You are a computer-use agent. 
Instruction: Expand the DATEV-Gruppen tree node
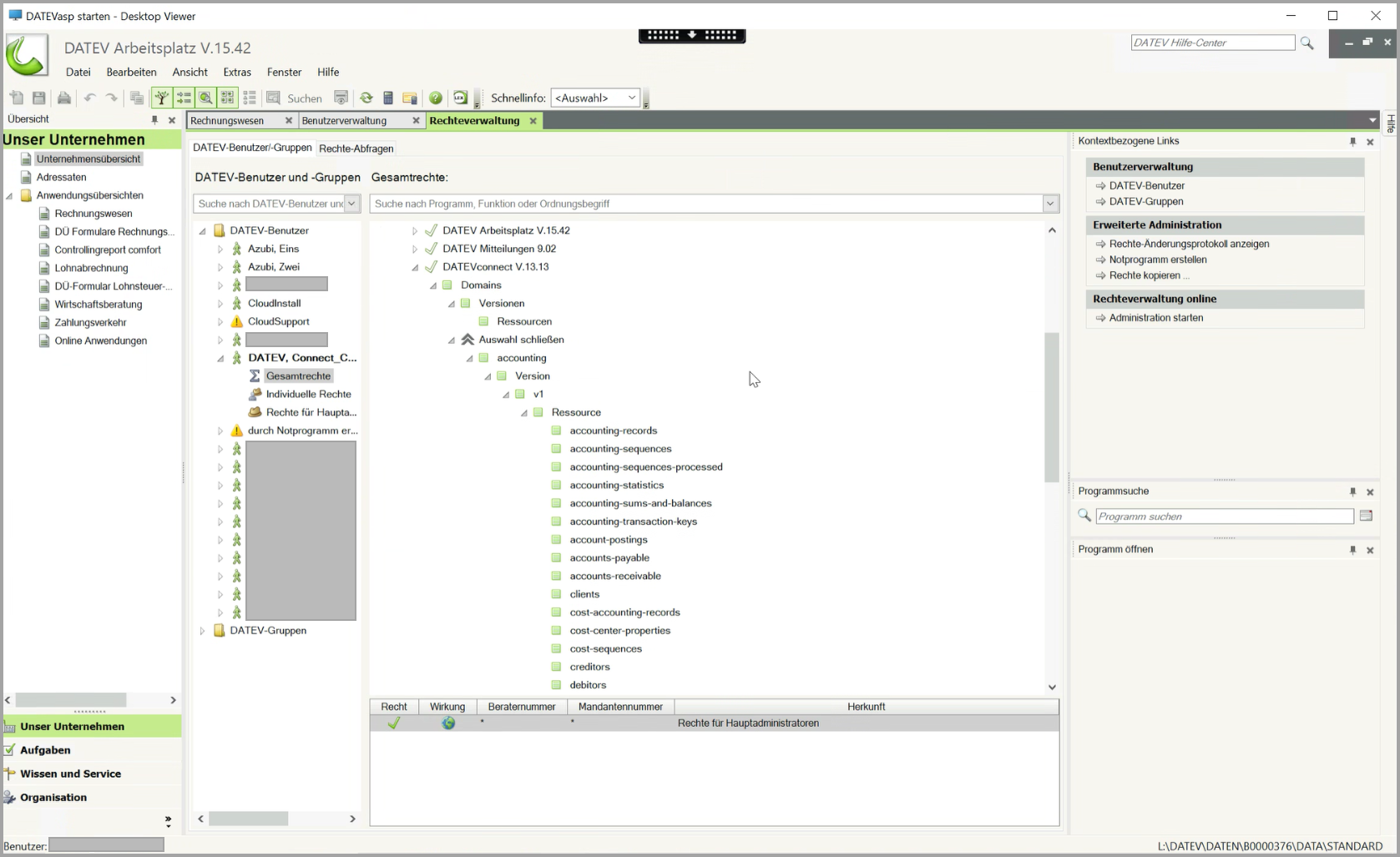click(x=202, y=631)
